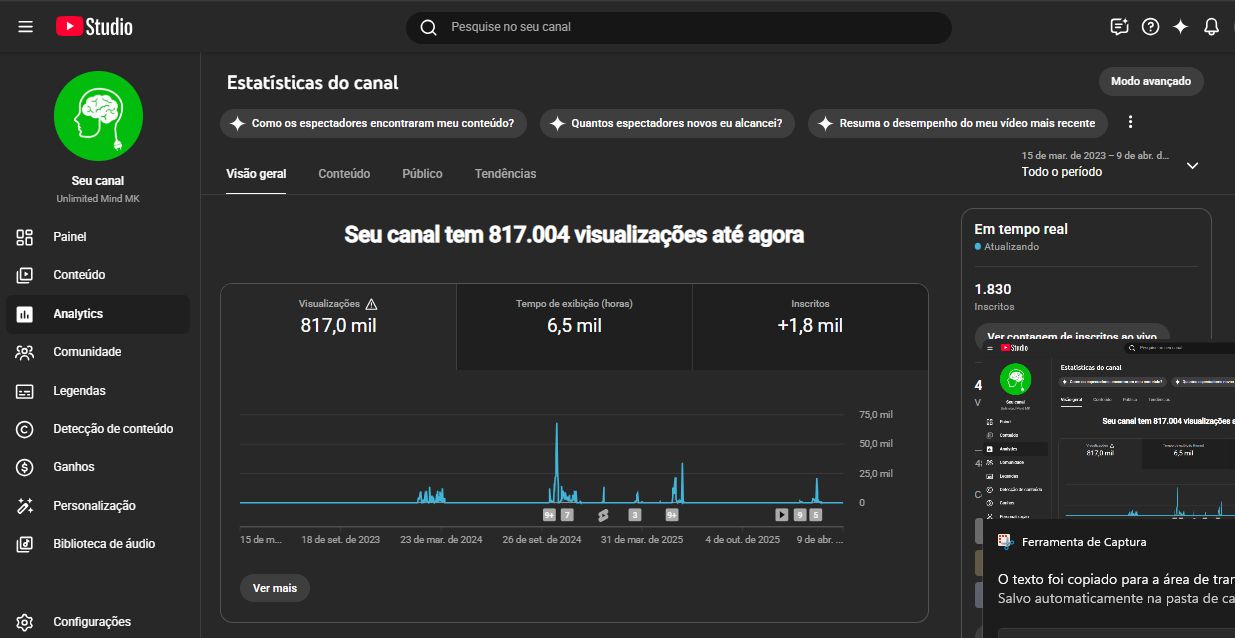This screenshot has height=638, width=1235.
Task: Open the notifications bell
Action: click(x=1211, y=27)
